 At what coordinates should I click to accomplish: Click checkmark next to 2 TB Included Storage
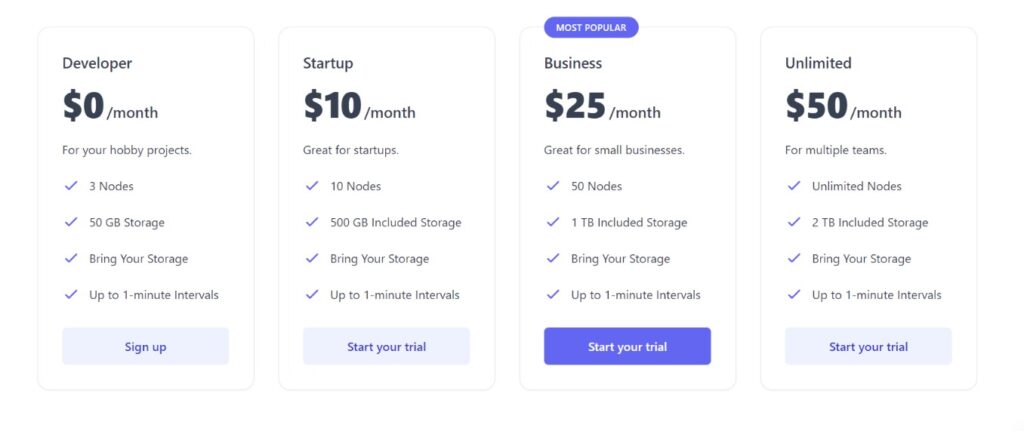click(x=794, y=222)
